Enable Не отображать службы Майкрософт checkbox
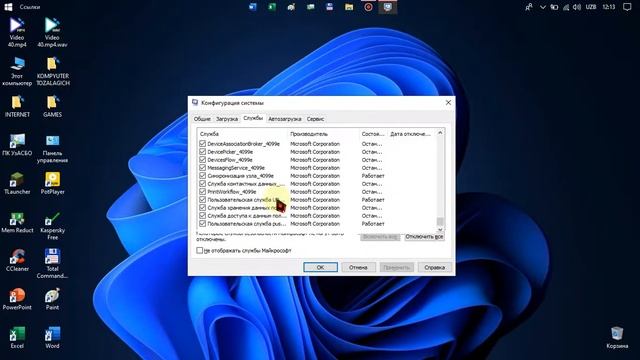640x360 pixels. pyautogui.click(x=200, y=250)
